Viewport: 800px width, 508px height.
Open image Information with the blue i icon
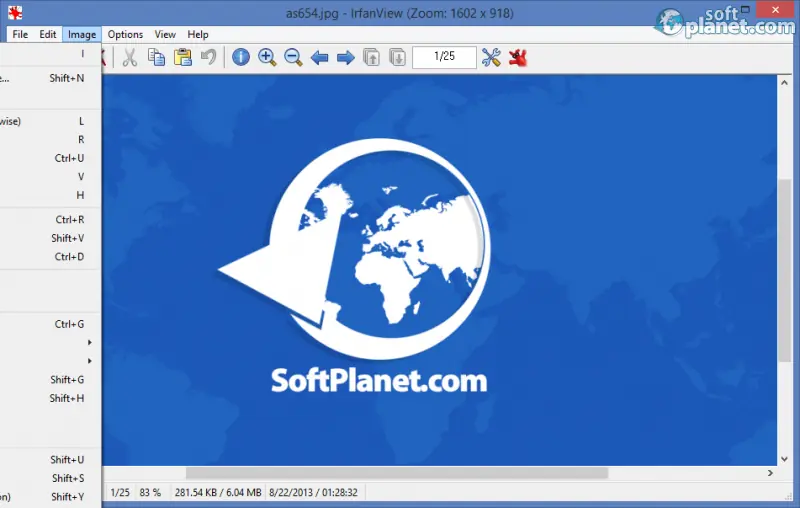(241, 57)
